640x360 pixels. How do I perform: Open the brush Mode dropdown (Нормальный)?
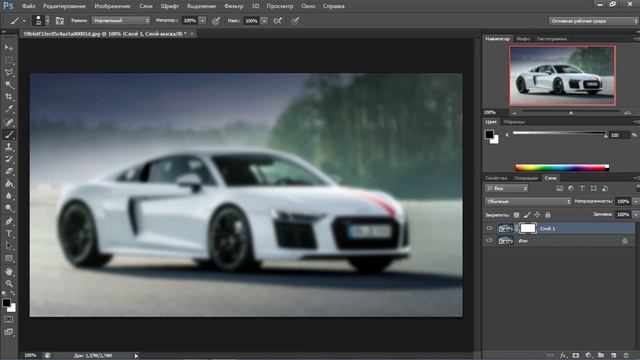(121, 20)
